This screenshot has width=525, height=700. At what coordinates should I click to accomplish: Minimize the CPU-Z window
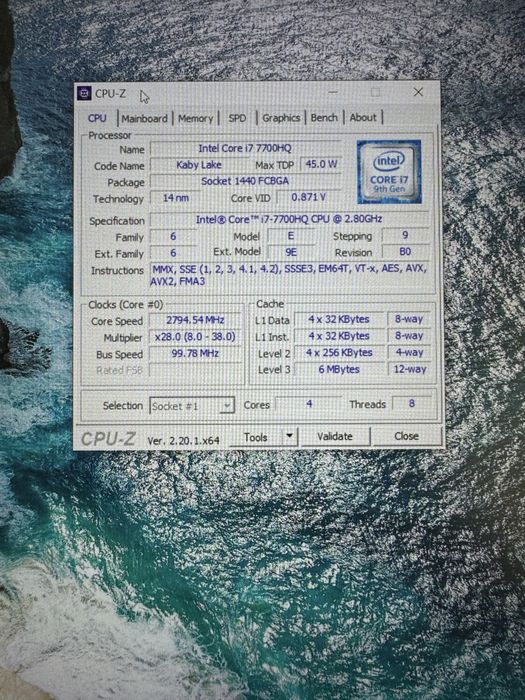click(x=333, y=93)
